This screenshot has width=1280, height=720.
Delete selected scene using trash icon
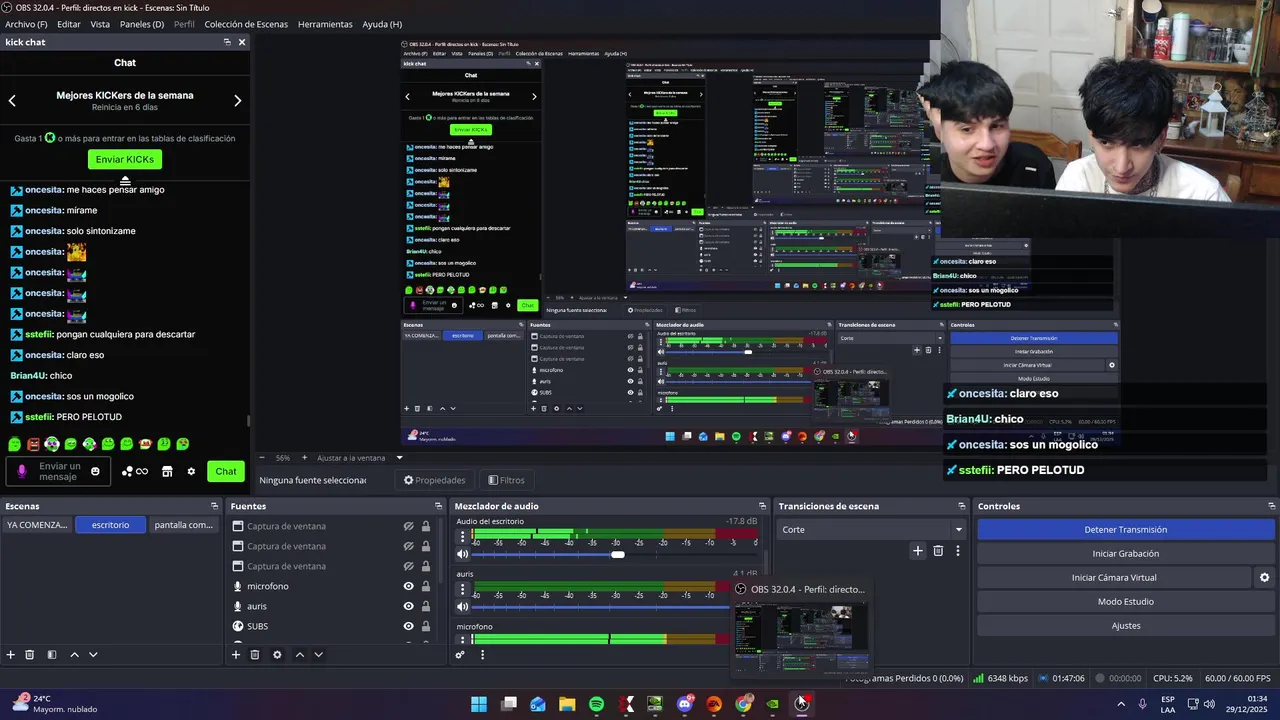[30, 655]
